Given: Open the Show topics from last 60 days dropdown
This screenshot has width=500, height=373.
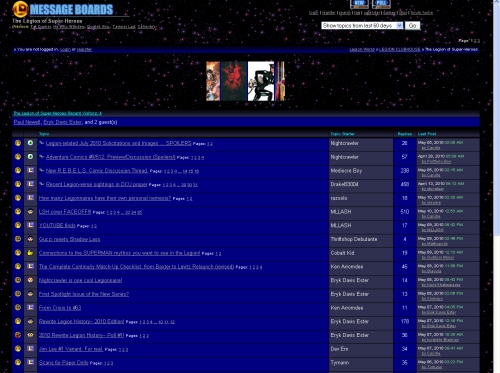Looking at the screenshot, I should pos(362,26).
